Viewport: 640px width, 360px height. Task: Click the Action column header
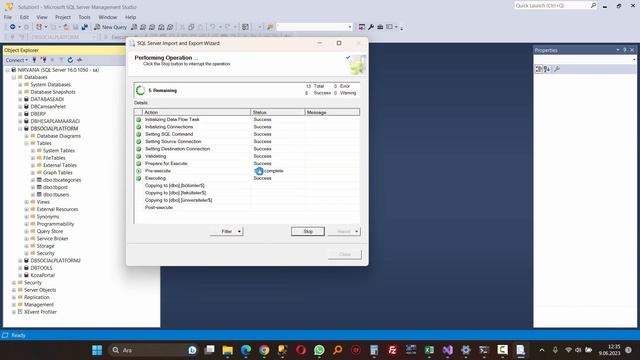[196, 112]
